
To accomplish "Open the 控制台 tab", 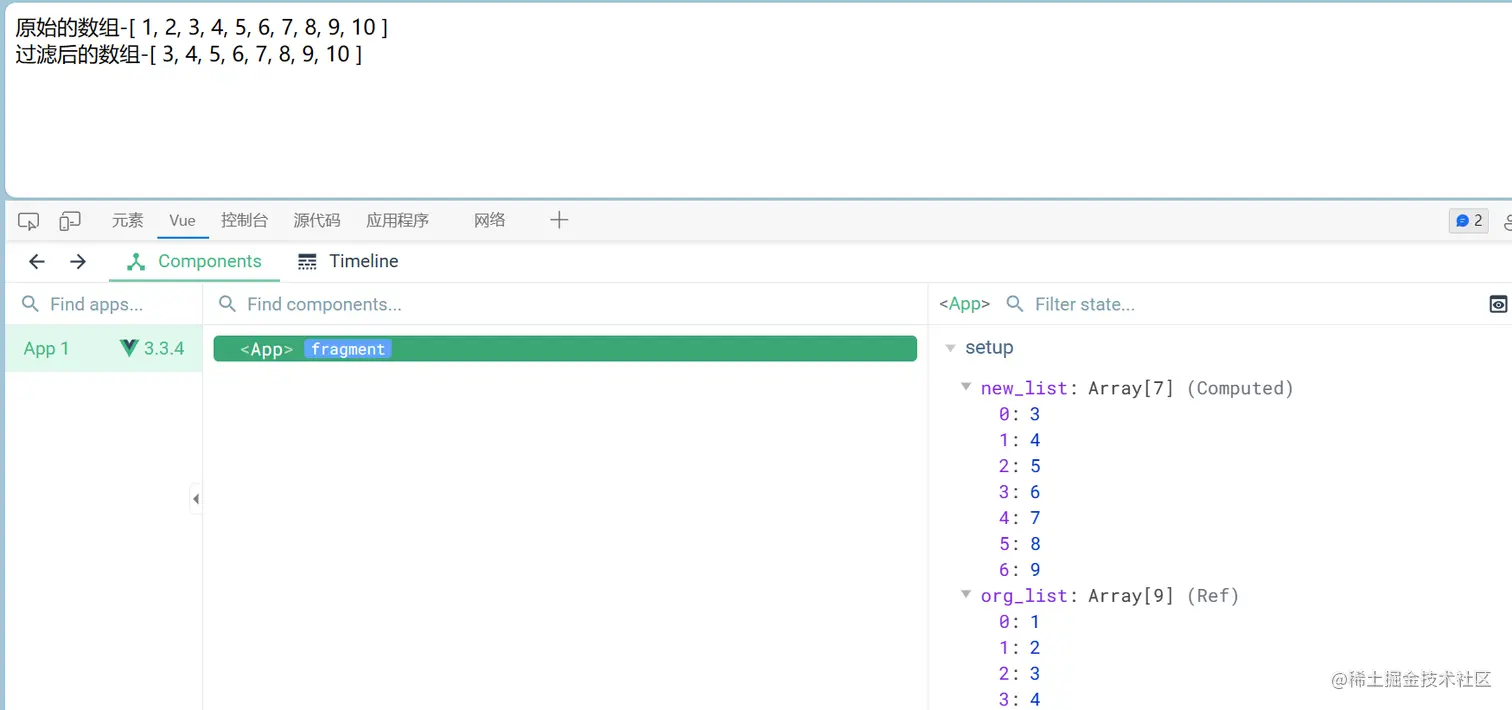I will pos(245,220).
